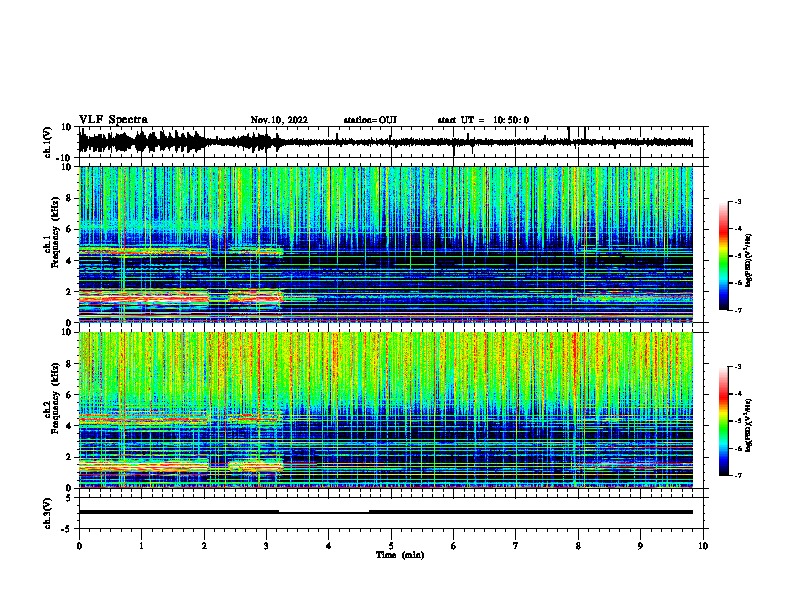Screen dimensions: 792x612
Task: Click the "8" kHz tick on ch.1 frequency axis
Action: click(x=70, y=198)
